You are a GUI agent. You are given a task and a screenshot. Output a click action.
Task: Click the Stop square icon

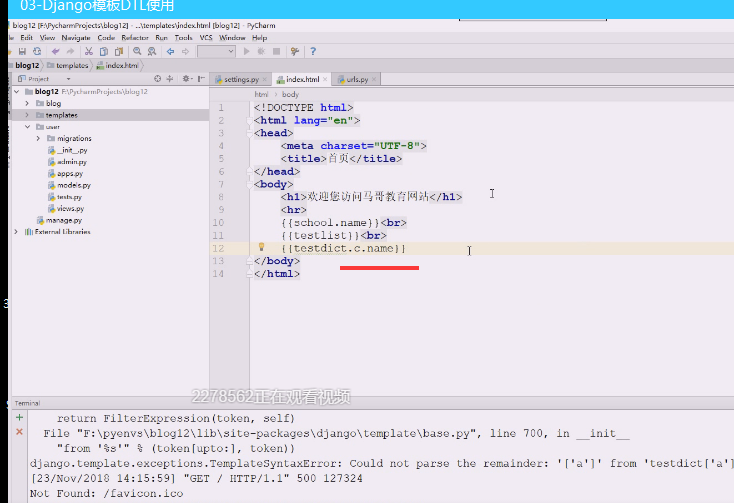tap(276, 51)
